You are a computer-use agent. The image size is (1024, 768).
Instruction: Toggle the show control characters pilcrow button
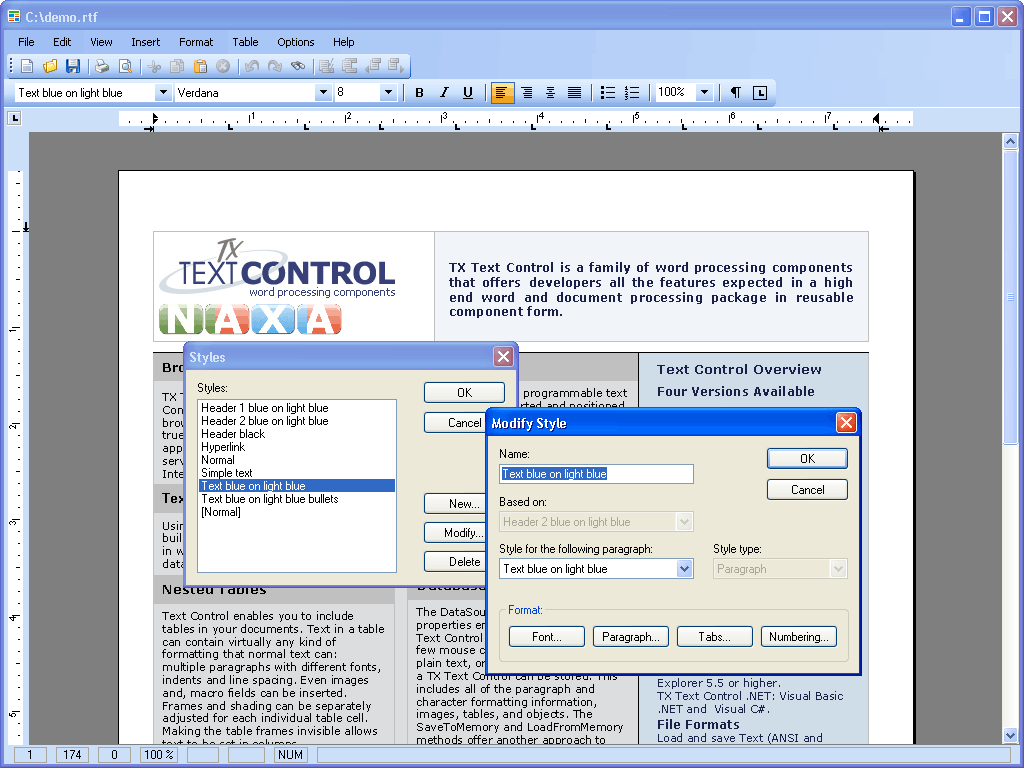coord(736,93)
